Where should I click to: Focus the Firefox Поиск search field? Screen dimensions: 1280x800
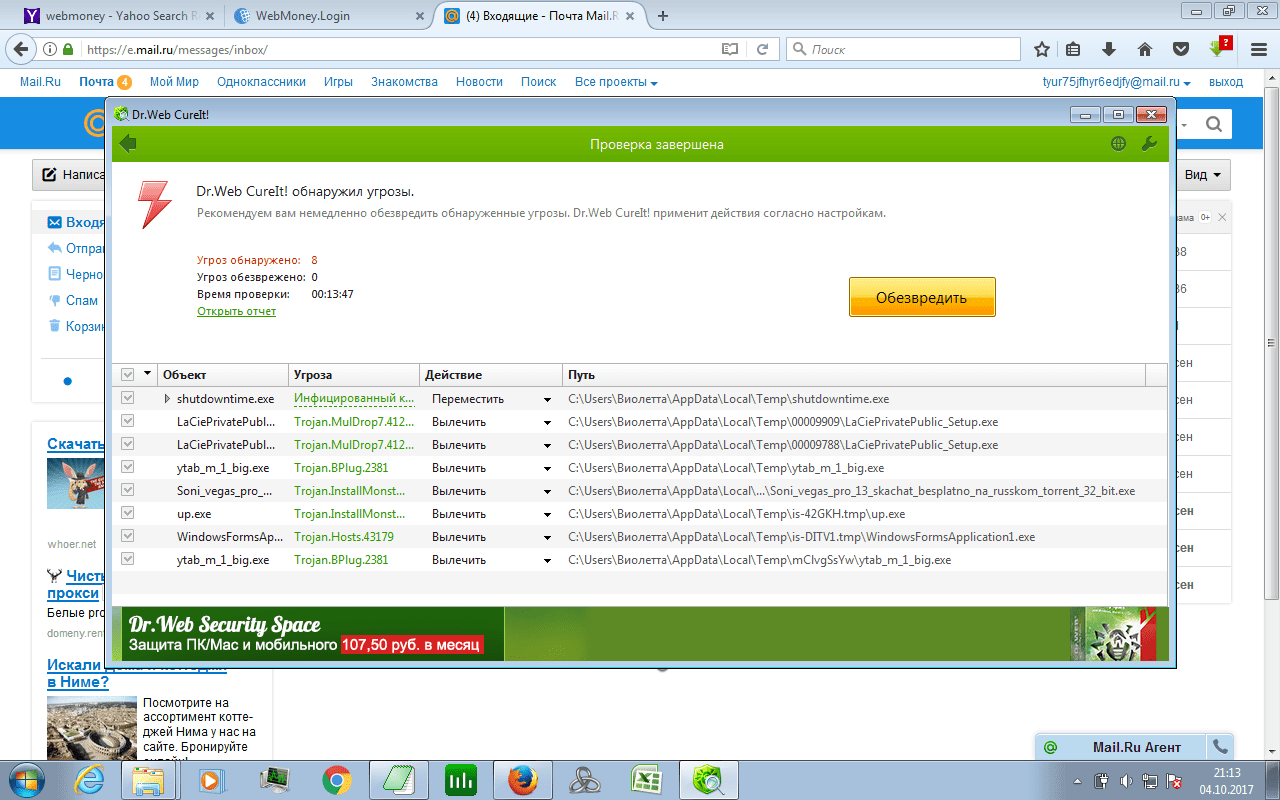pos(905,49)
